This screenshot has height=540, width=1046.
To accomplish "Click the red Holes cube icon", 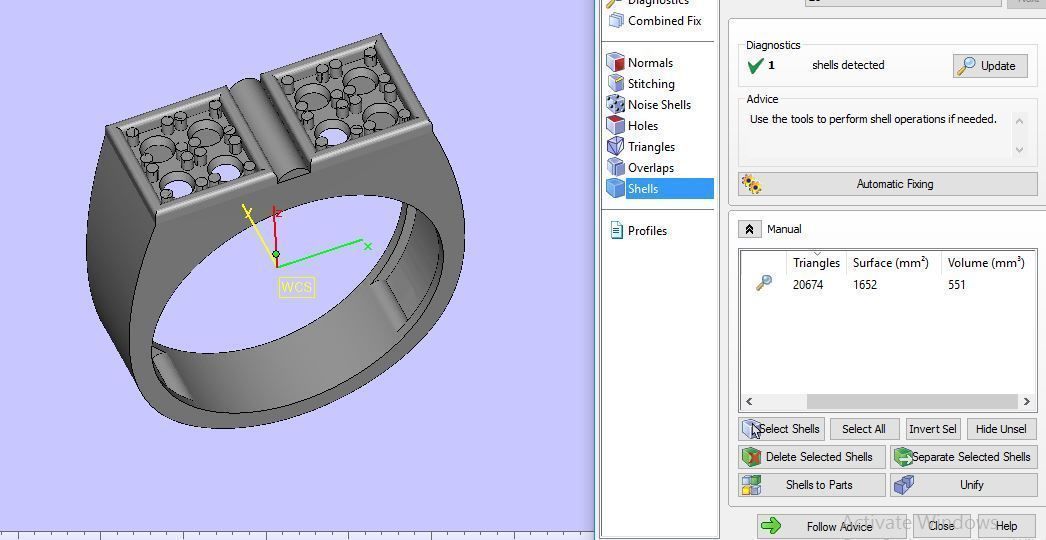I will pyautogui.click(x=615, y=125).
